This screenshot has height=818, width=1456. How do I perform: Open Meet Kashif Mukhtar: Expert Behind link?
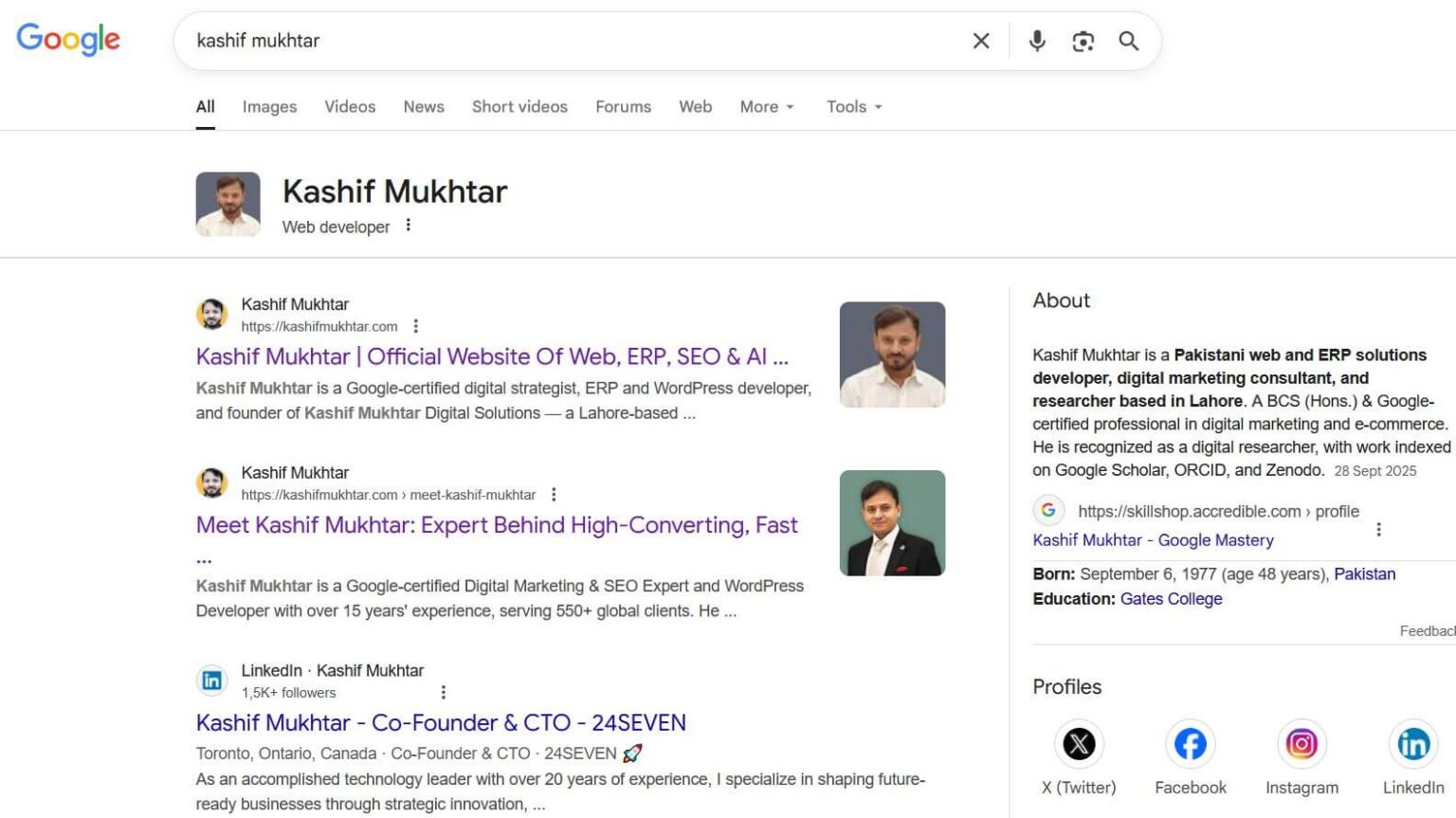(x=497, y=525)
